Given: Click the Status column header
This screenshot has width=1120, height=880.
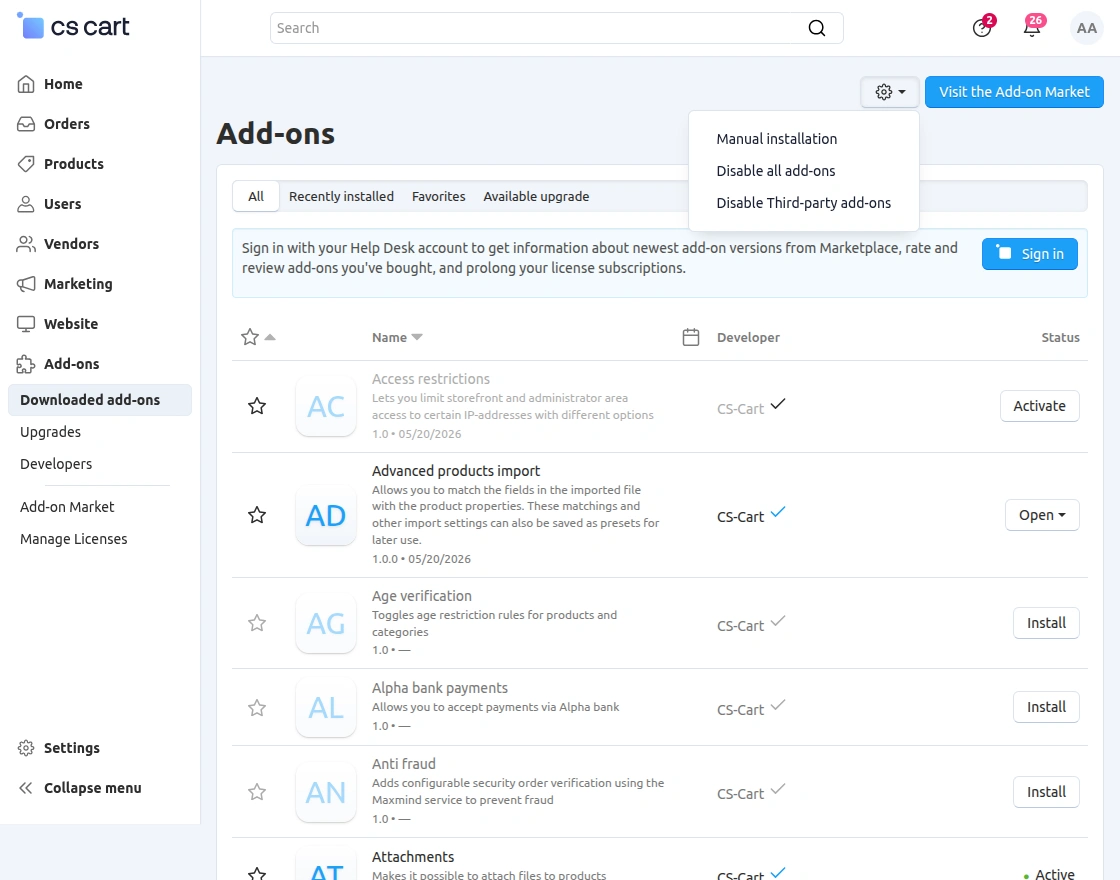Looking at the screenshot, I should (x=1060, y=337).
